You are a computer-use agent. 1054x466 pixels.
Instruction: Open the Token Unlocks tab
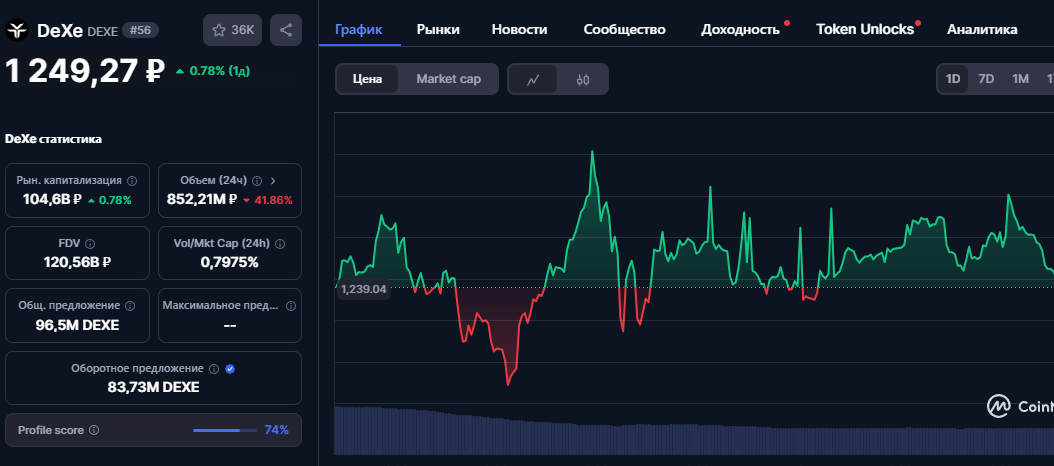[865, 30]
